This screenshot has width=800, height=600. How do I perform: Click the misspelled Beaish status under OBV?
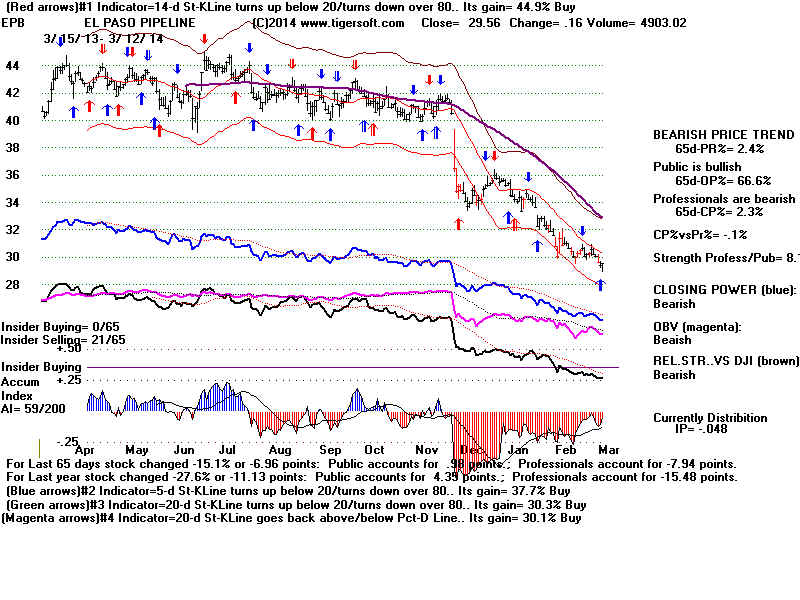coord(672,340)
